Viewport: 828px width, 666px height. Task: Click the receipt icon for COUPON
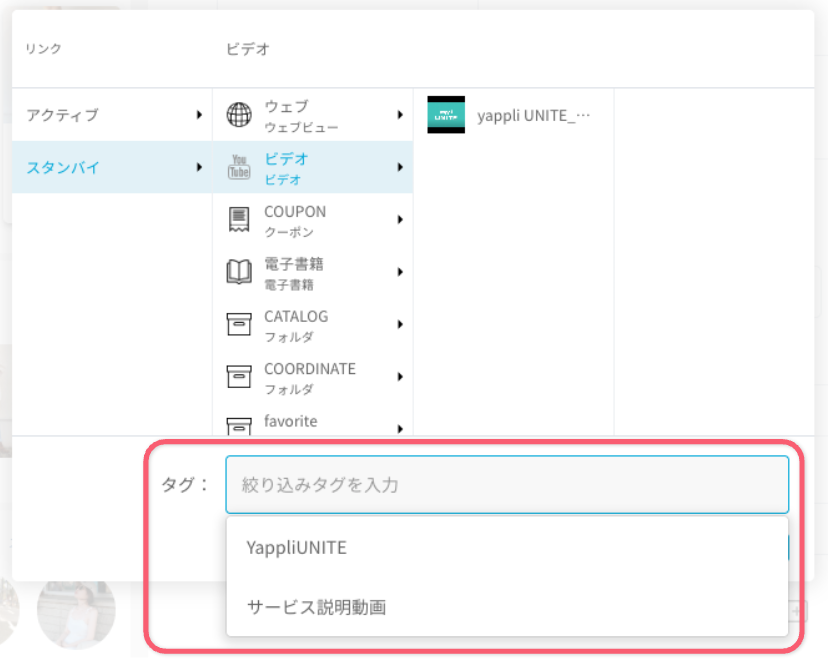pyautogui.click(x=239, y=219)
